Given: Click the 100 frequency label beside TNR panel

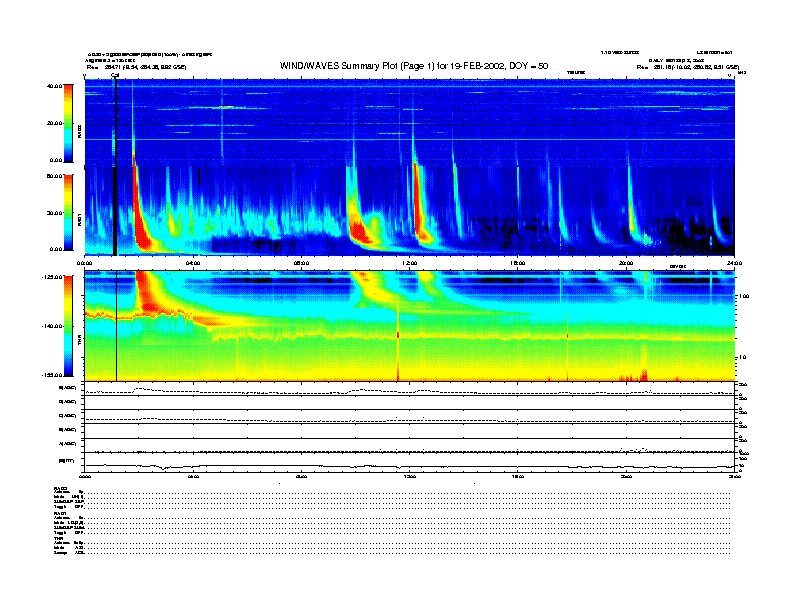Looking at the screenshot, I should [743, 296].
